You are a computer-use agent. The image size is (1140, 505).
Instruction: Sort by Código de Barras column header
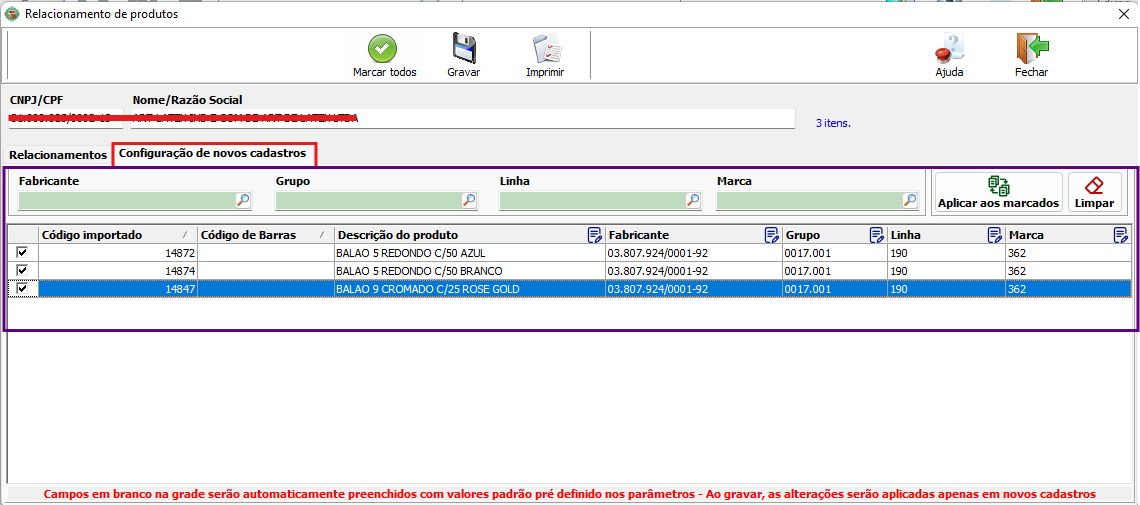click(265, 235)
